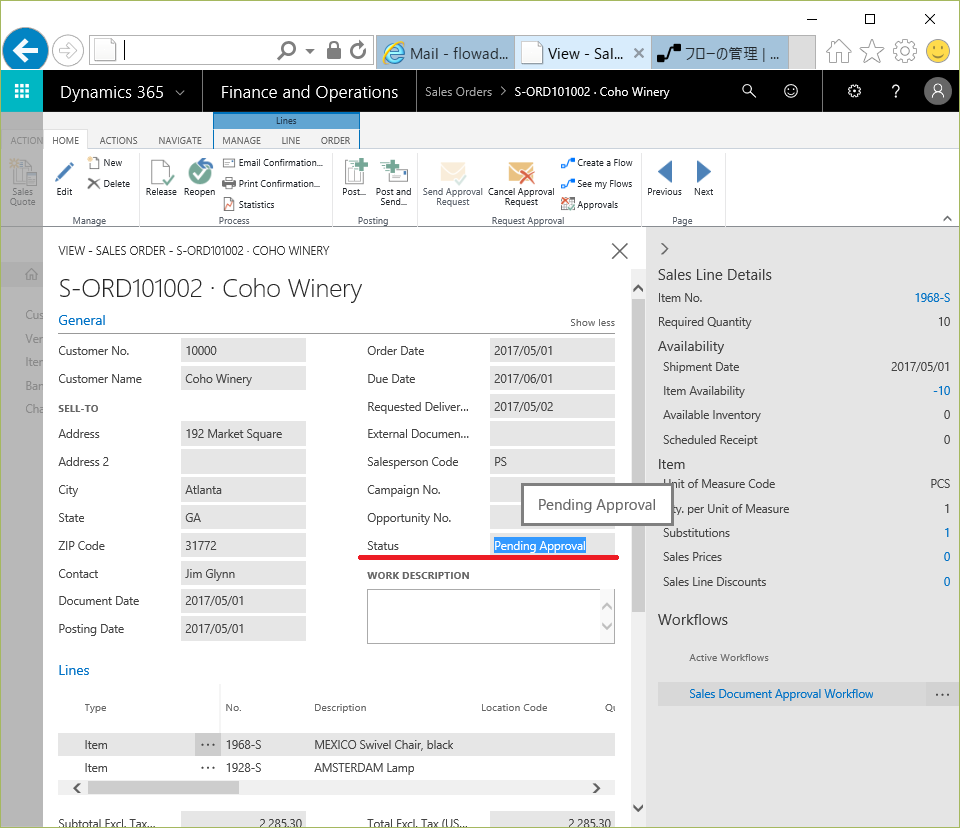Image resolution: width=960 pixels, height=828 pixels.
Task: Open the Dynamics 365 app launcher grid
Action: tap(22, 91)
